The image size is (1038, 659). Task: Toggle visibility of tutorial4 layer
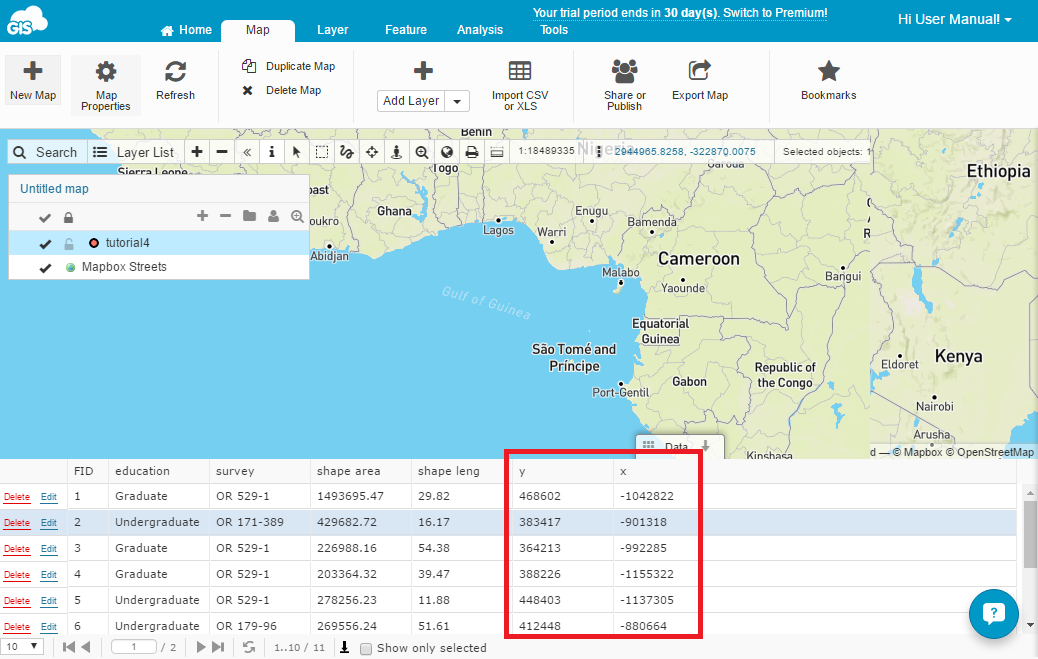pos(45,244)
